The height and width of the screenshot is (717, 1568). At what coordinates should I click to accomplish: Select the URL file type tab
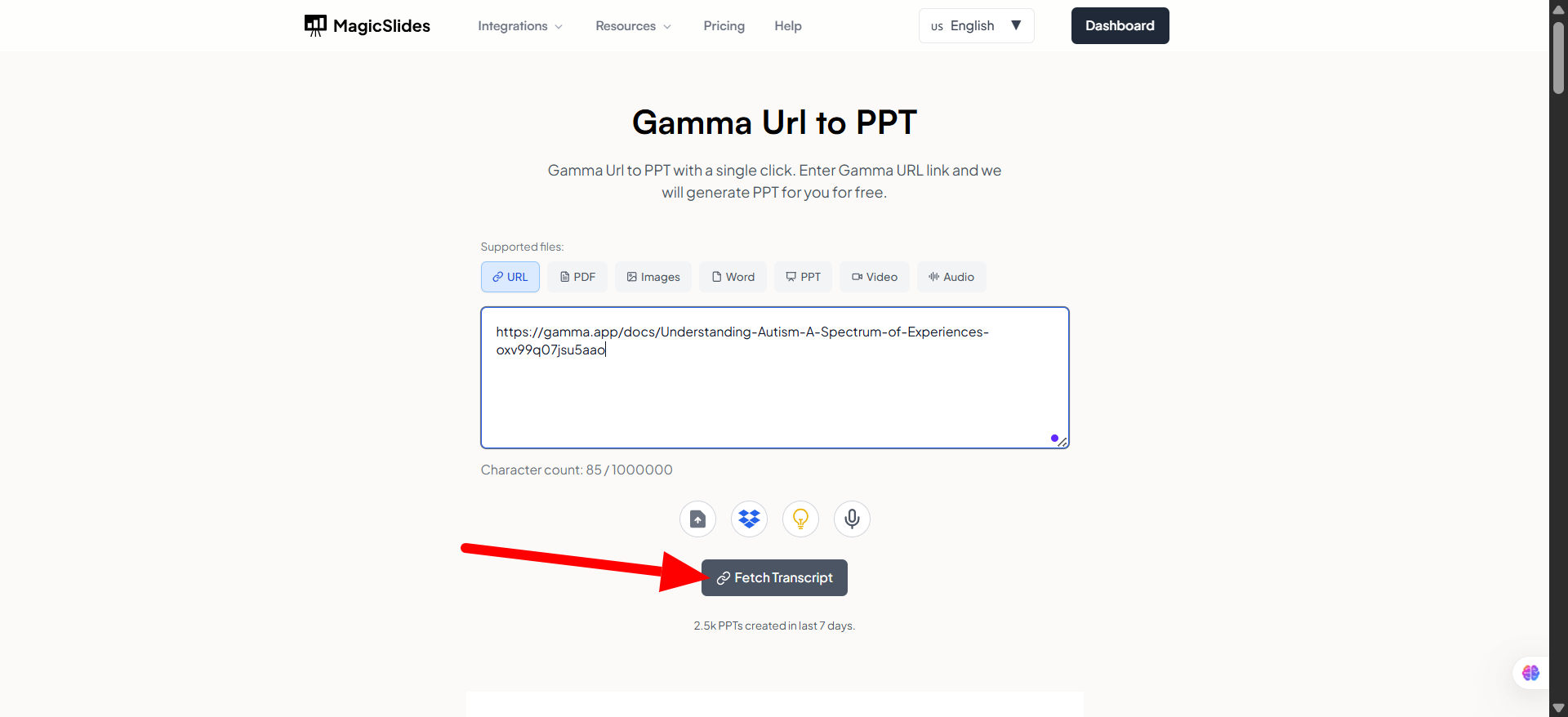pos(510,277)
